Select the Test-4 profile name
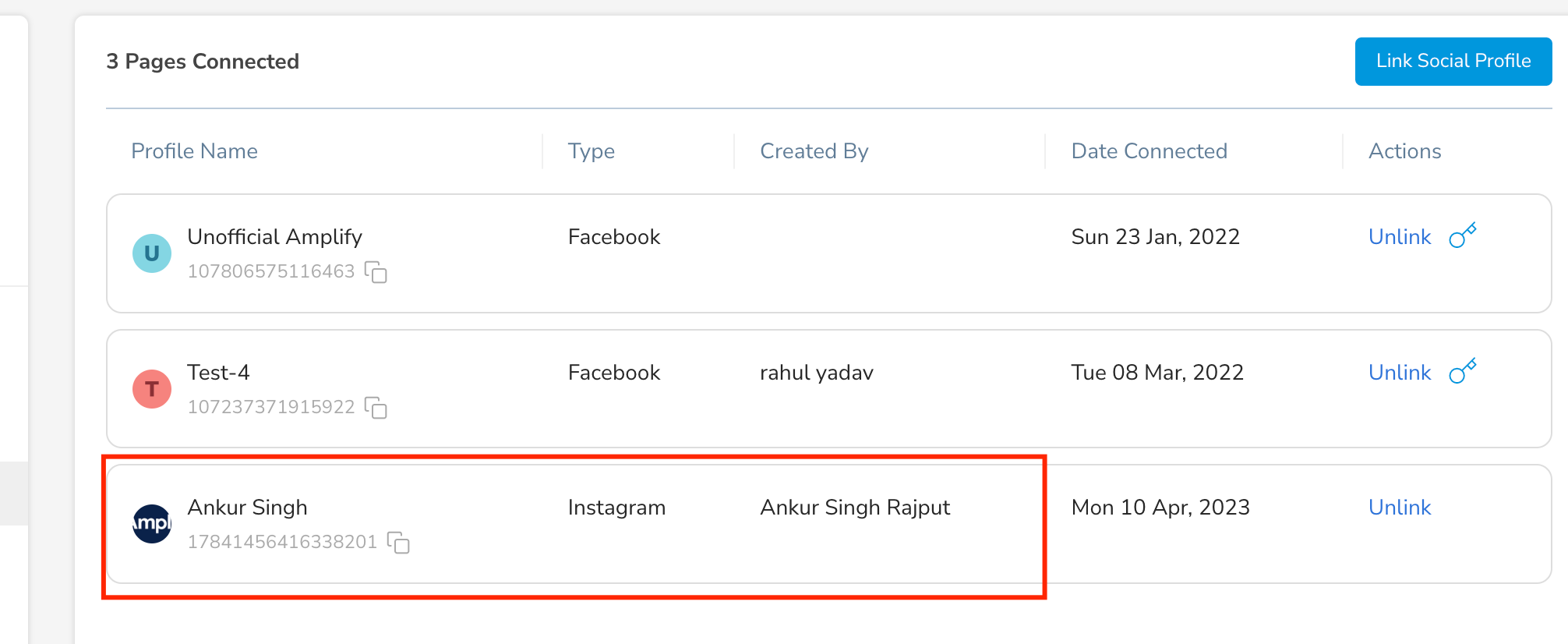1568x644 pixels. tap(218, 373)
